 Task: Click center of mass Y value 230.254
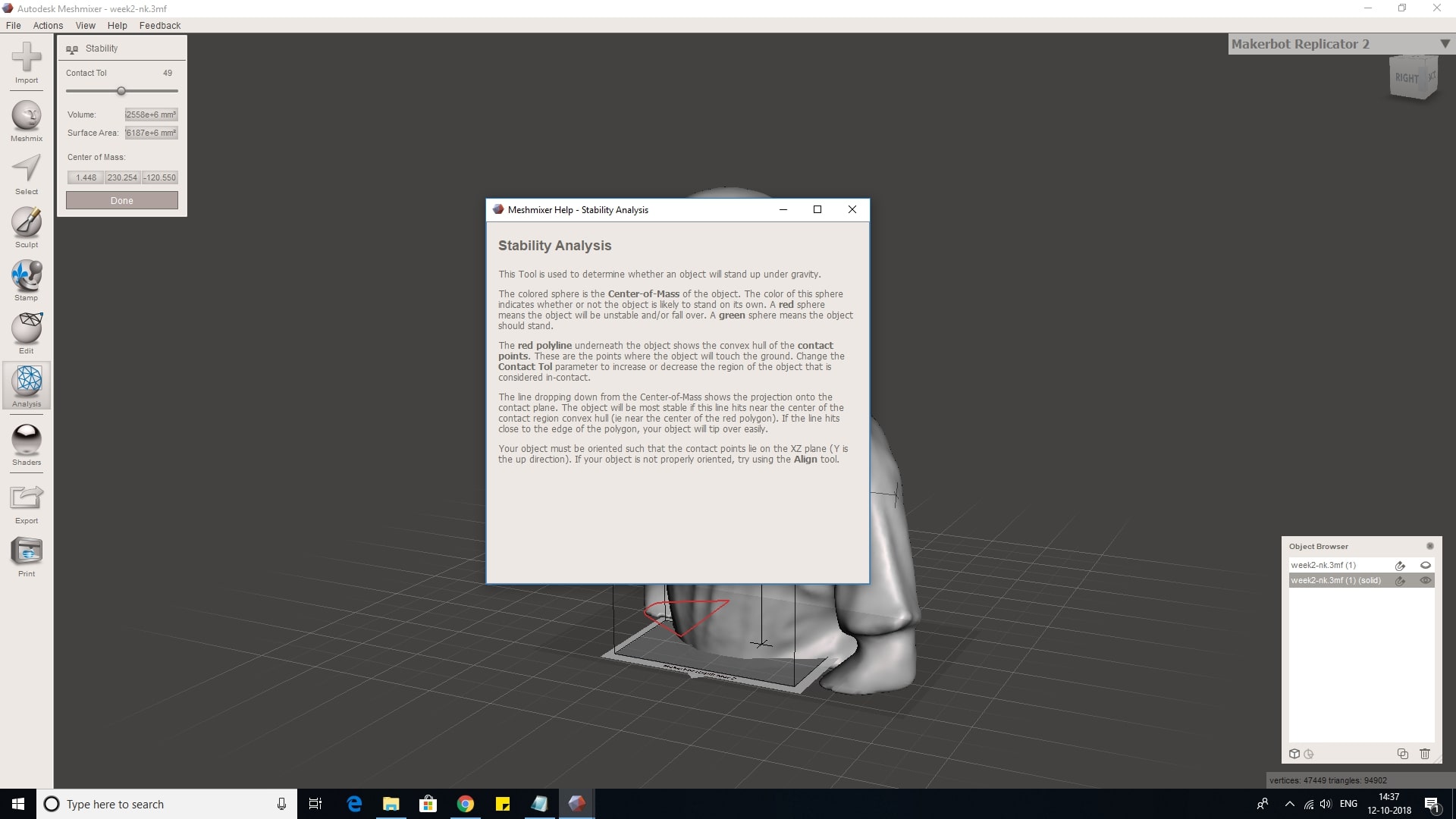pos(122,177)
